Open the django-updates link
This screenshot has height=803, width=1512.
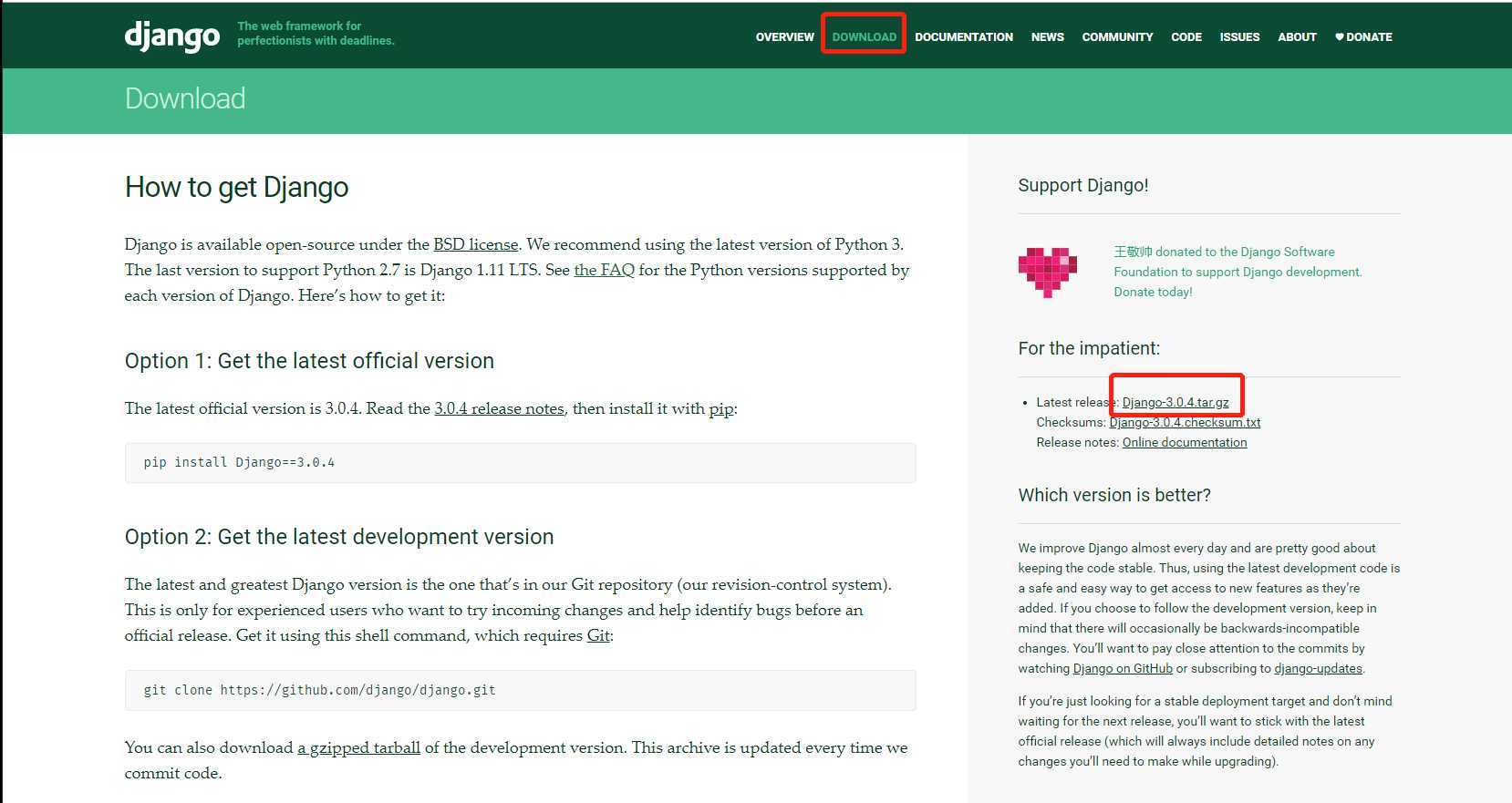point(1318,668)
